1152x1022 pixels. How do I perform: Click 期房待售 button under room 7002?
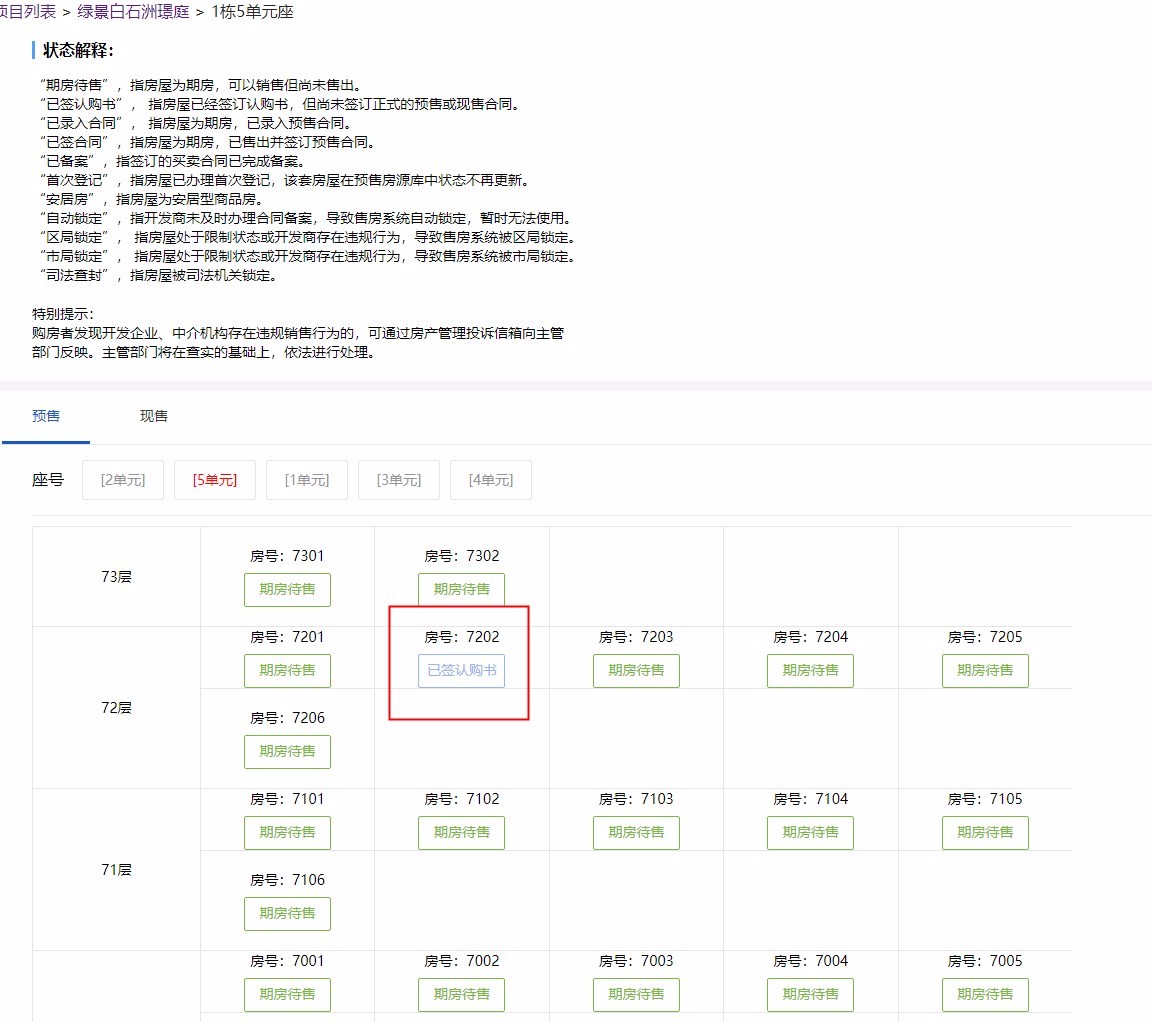461,995
